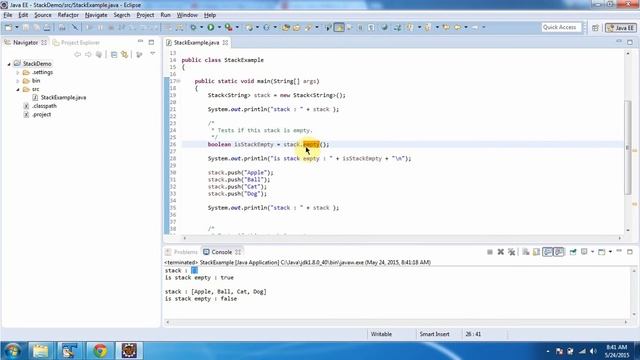Expand the .settings folder
The height and width of the screenshot is (360, 640).
point(18,73)
